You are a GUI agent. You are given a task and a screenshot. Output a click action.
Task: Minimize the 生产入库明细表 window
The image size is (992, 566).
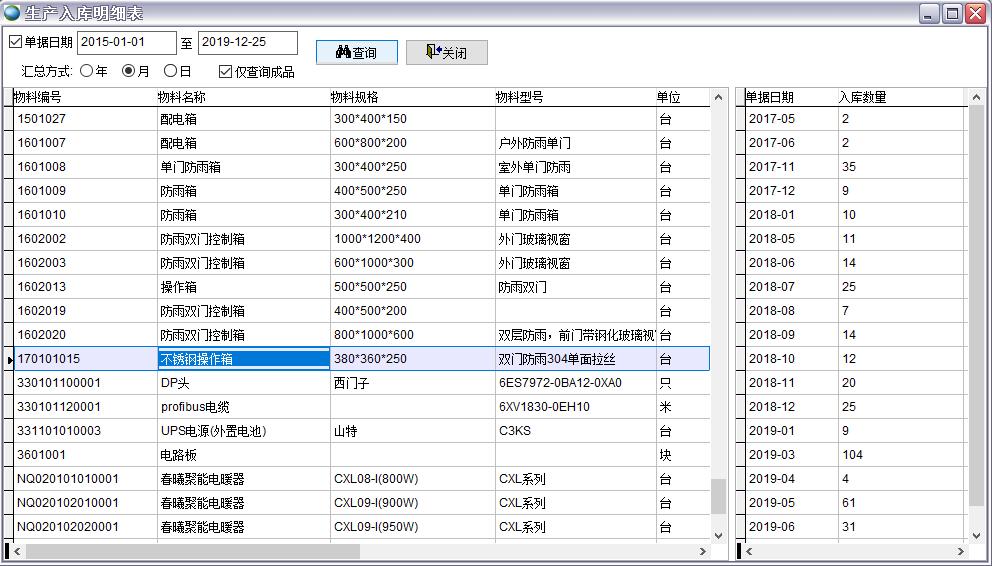click(x=929, y=13)
